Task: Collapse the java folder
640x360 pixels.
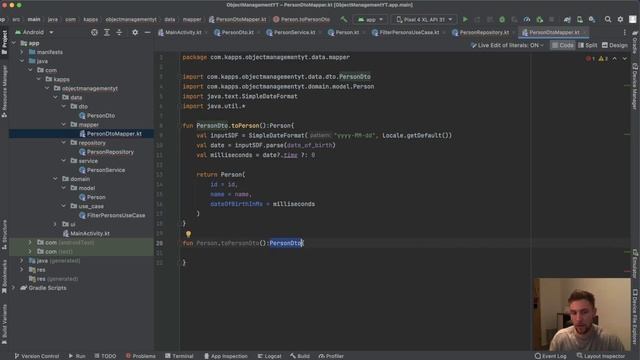Action: (x=22, y=61)
